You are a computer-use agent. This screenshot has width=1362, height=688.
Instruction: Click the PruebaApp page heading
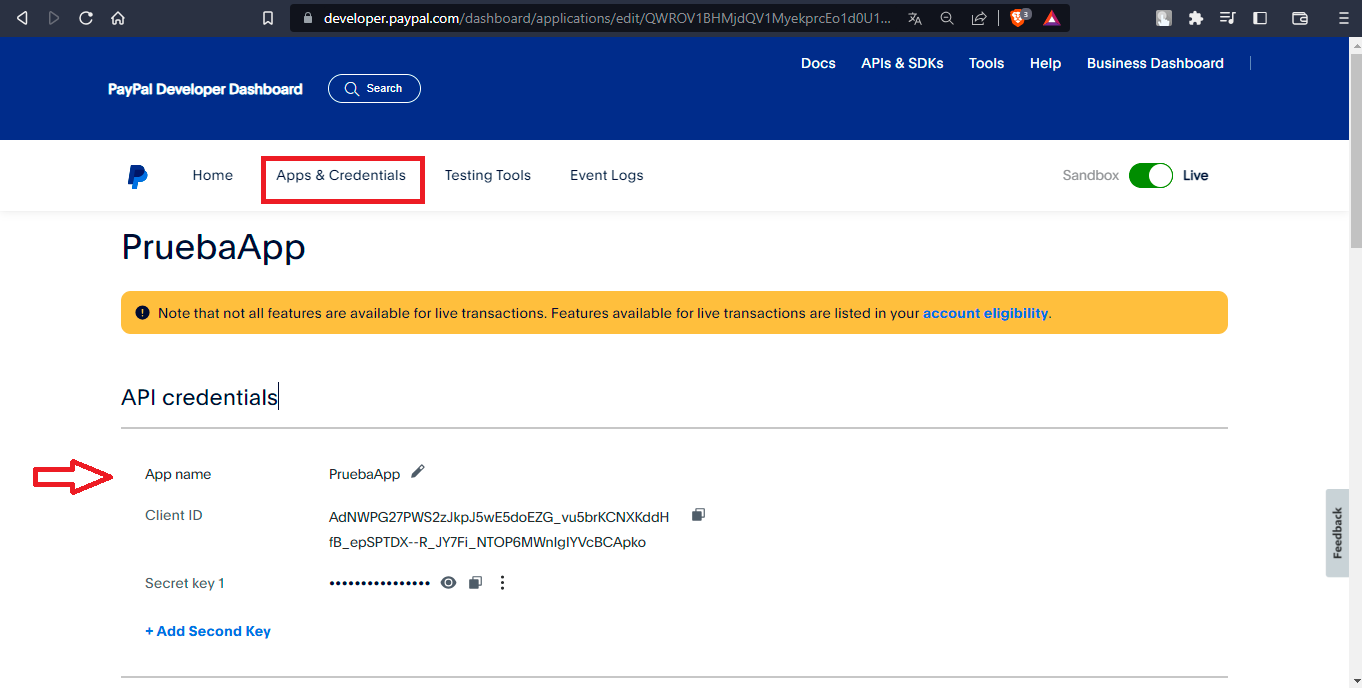[213, 247]
